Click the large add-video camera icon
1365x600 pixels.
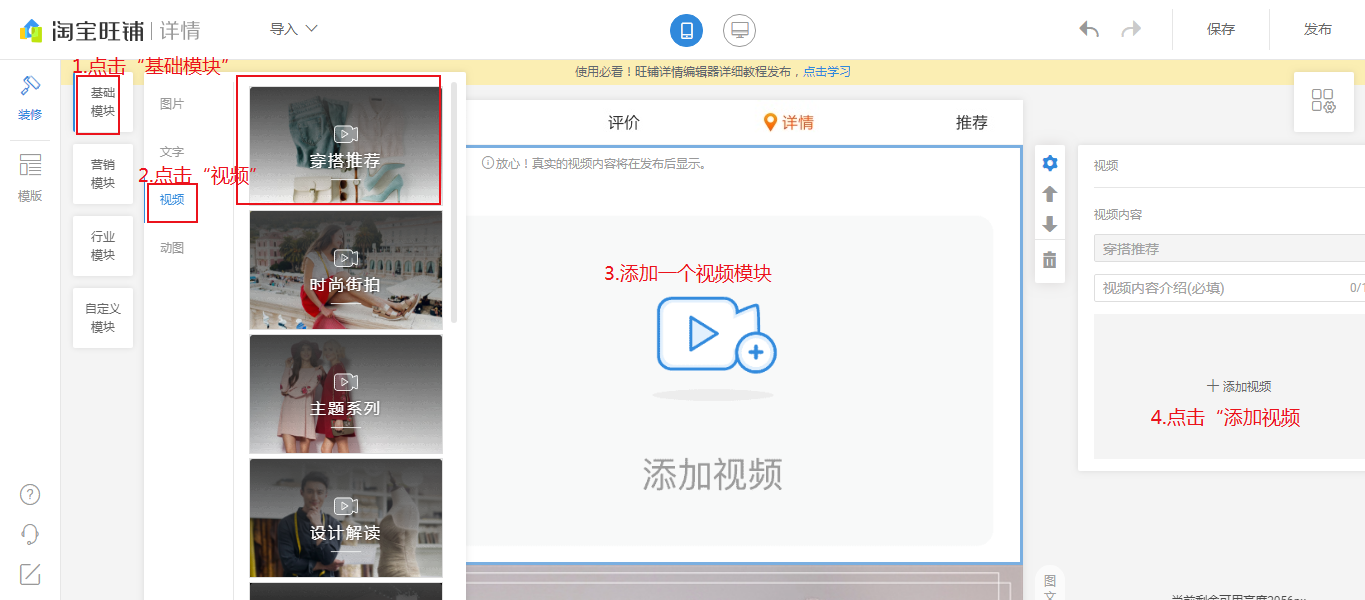(x=715, y=336)
